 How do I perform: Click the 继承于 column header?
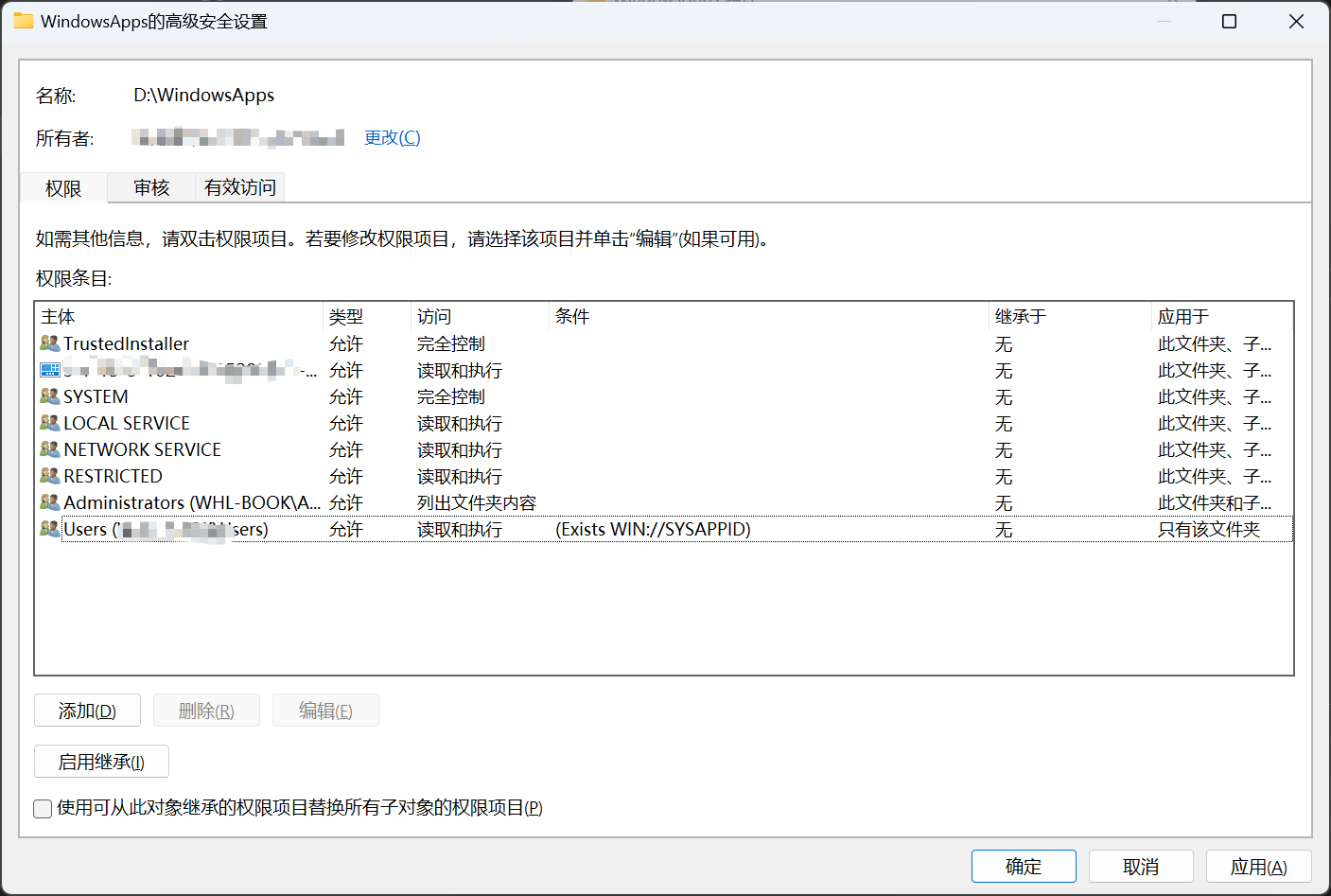(1069, 317)
